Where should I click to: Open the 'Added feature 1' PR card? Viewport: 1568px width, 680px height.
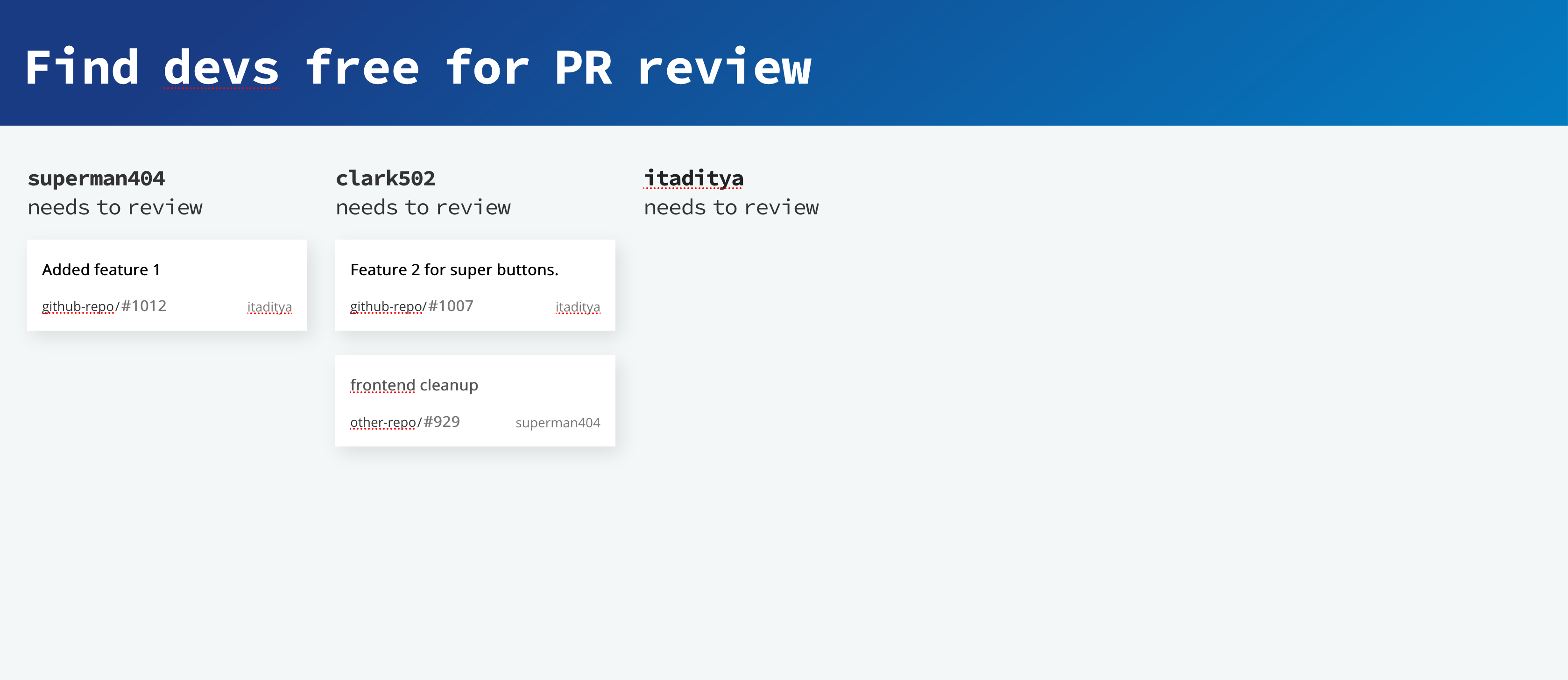click(x=167, y=287)
